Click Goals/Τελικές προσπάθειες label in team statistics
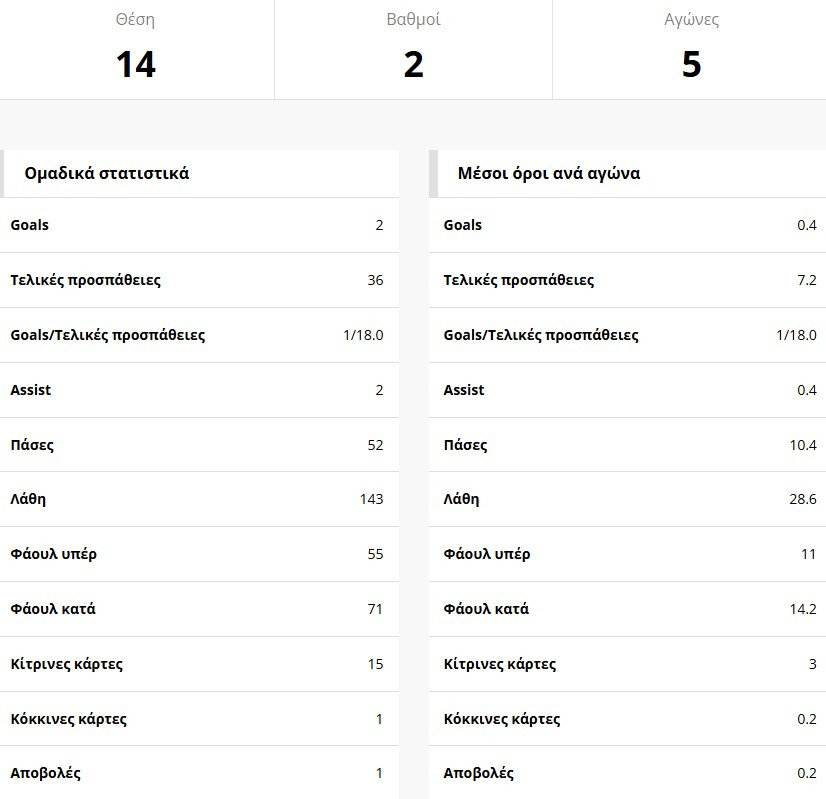The width and height of the screenshot is (826, 799). 108,335
